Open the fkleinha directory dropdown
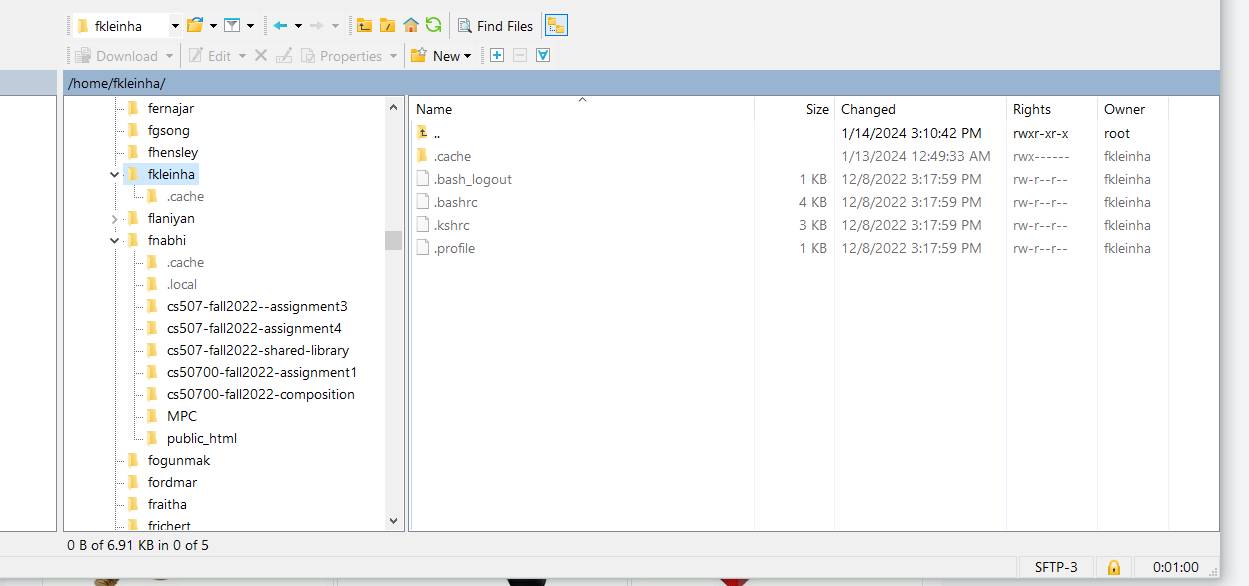The image size is (1249, 586). coord(175,26)
